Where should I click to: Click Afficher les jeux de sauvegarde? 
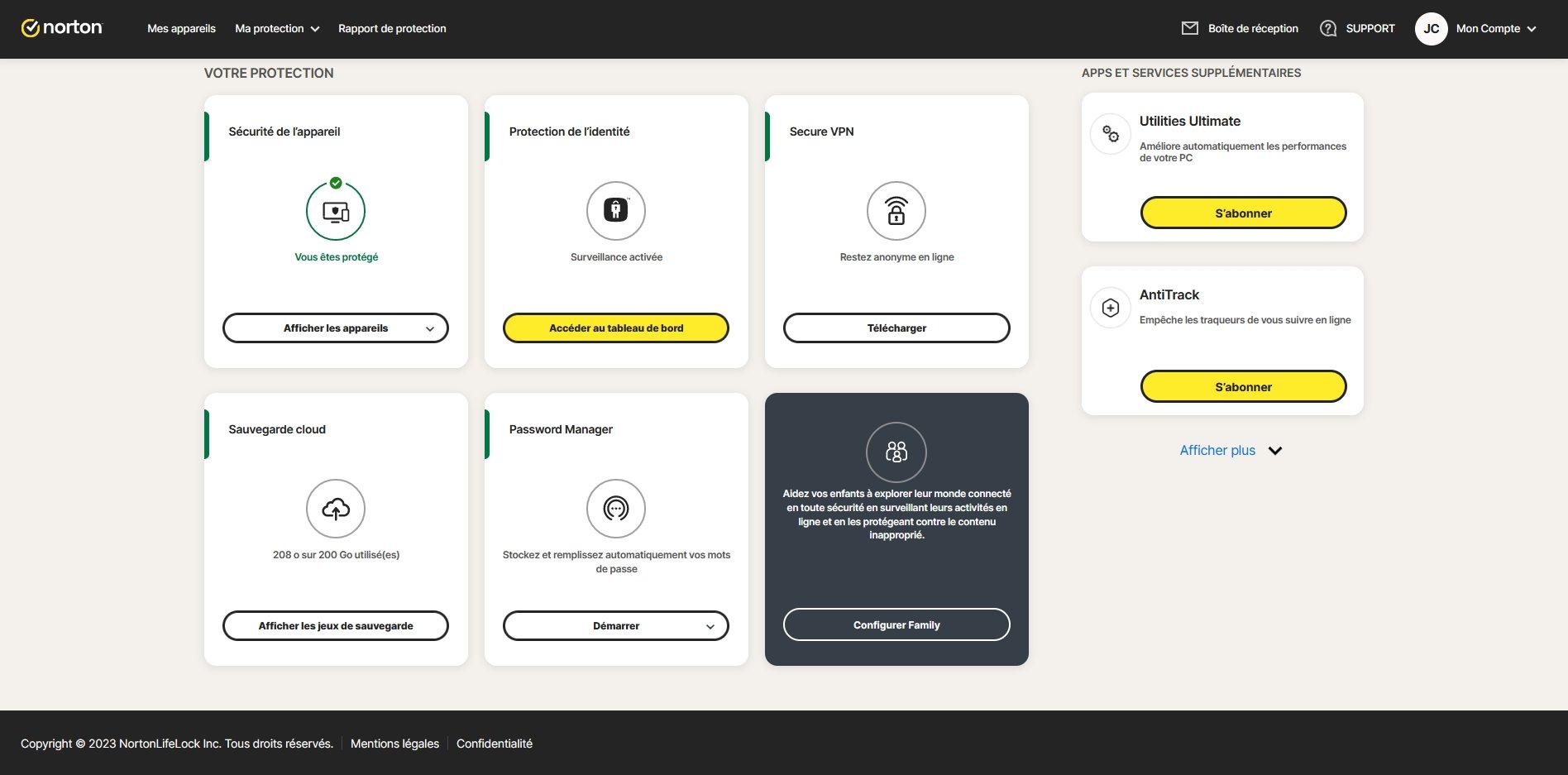point(336,625)
